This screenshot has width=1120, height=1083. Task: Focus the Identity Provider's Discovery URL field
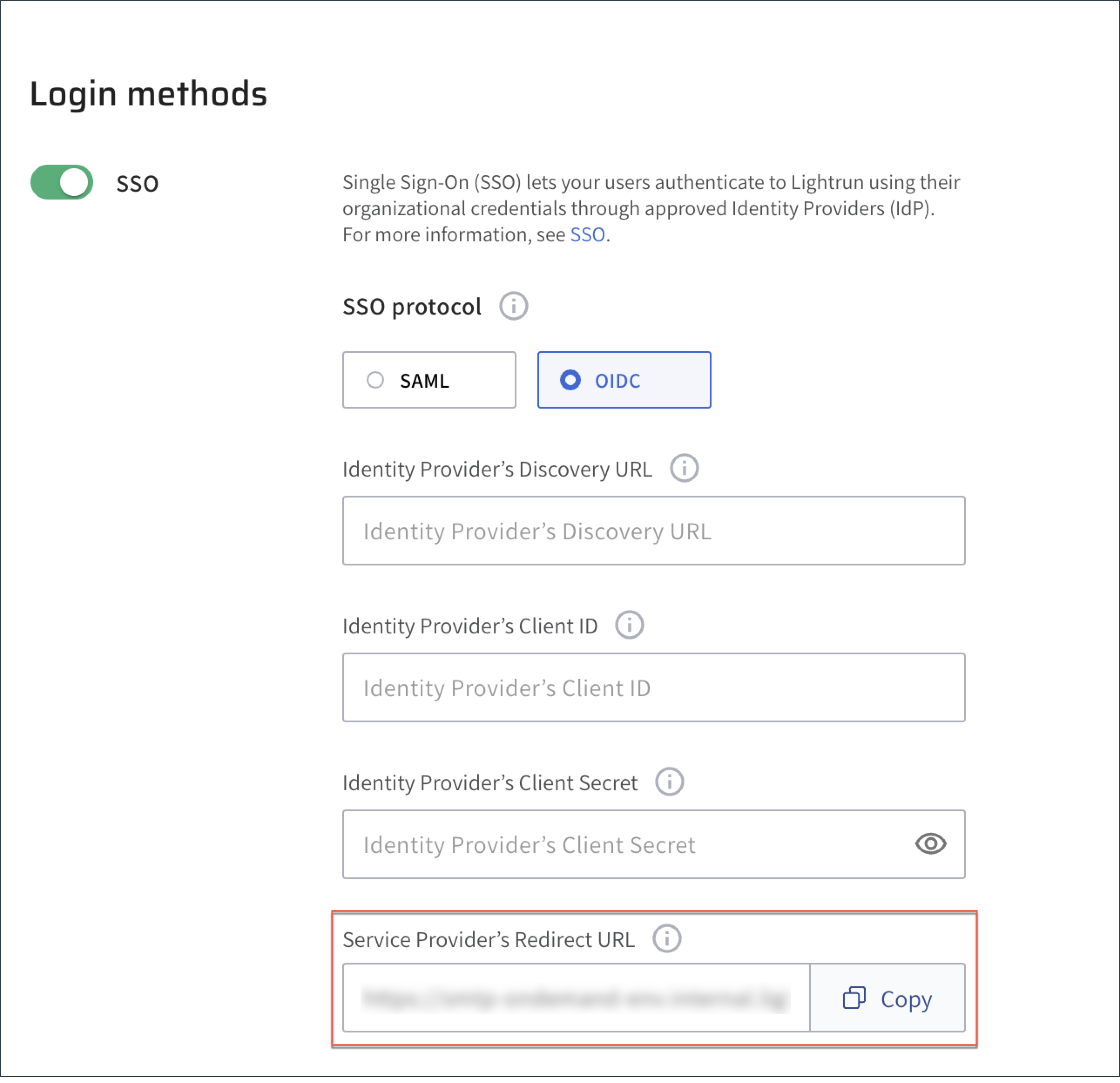coord(653,531)
